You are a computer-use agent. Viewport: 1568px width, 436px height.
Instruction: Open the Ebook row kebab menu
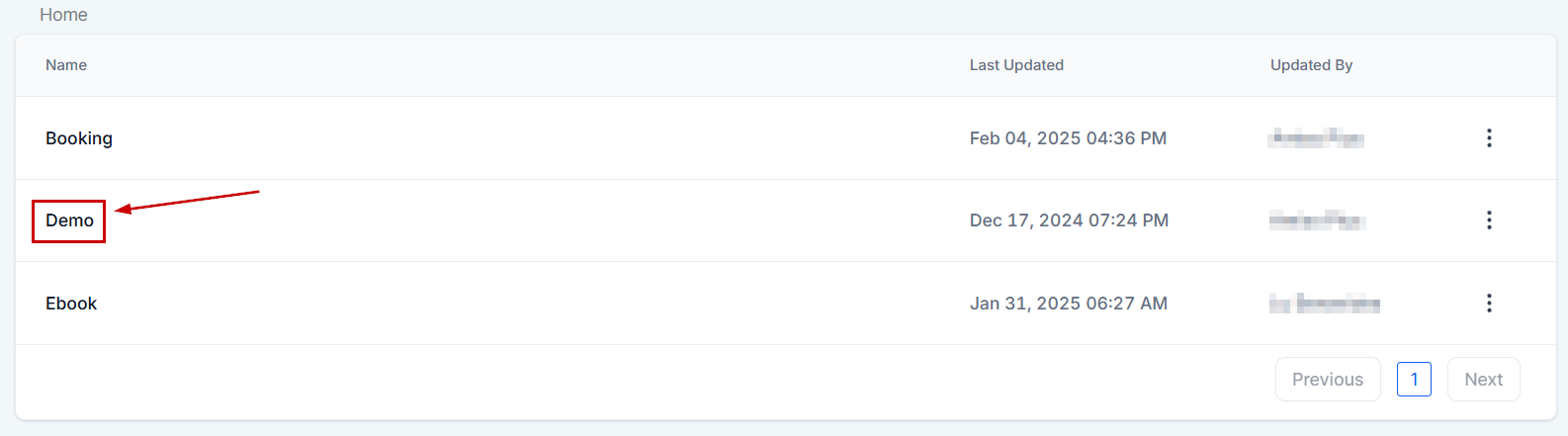click(1489, 304)
